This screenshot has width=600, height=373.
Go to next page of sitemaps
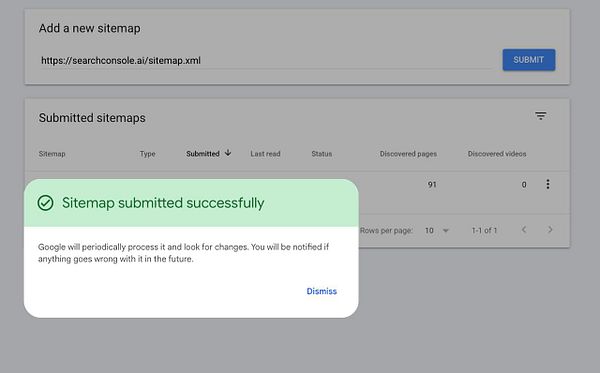click(x=550, y=230)
